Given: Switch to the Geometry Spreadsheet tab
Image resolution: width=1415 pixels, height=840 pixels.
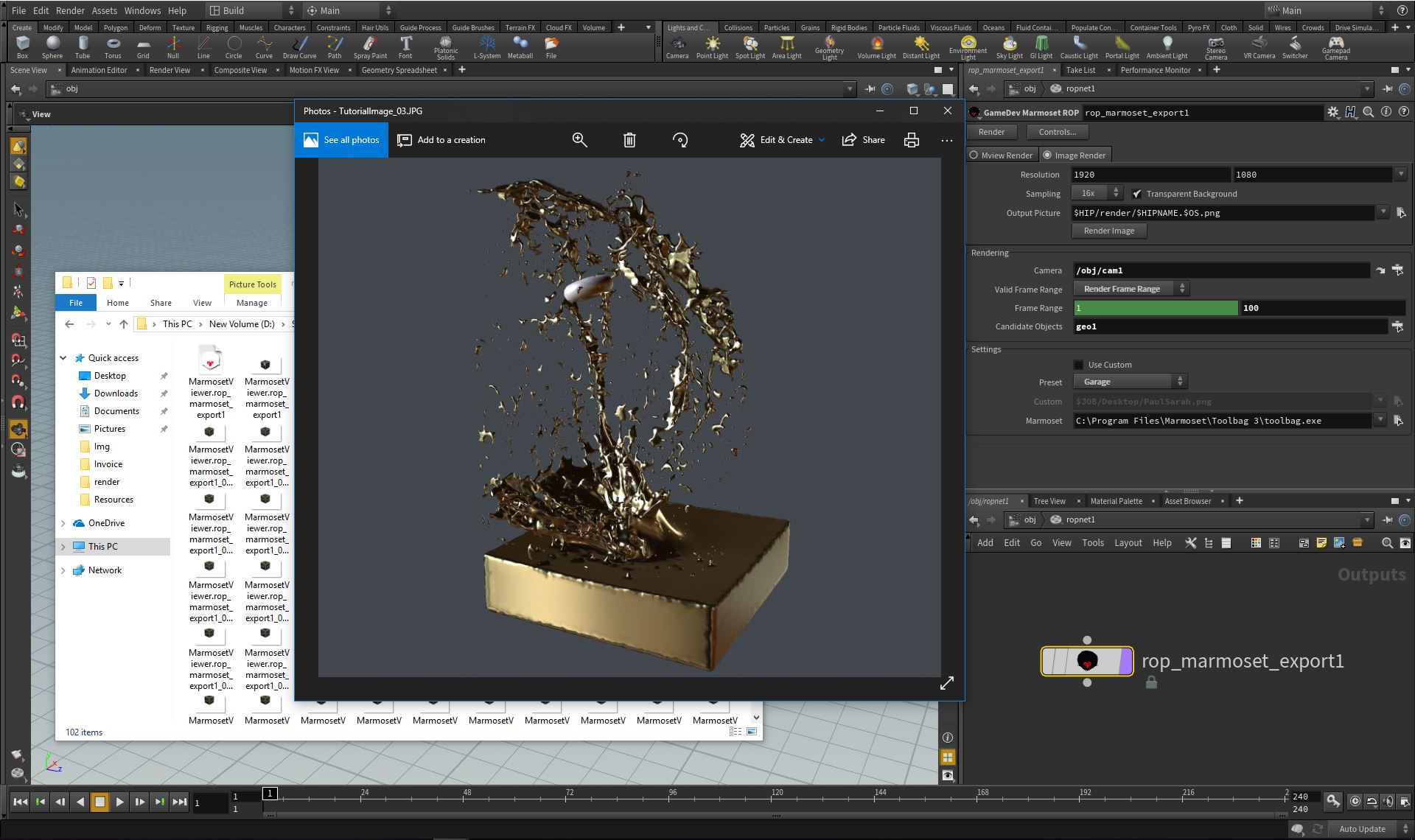Looking at the screenshot, I should coord(399,70).
